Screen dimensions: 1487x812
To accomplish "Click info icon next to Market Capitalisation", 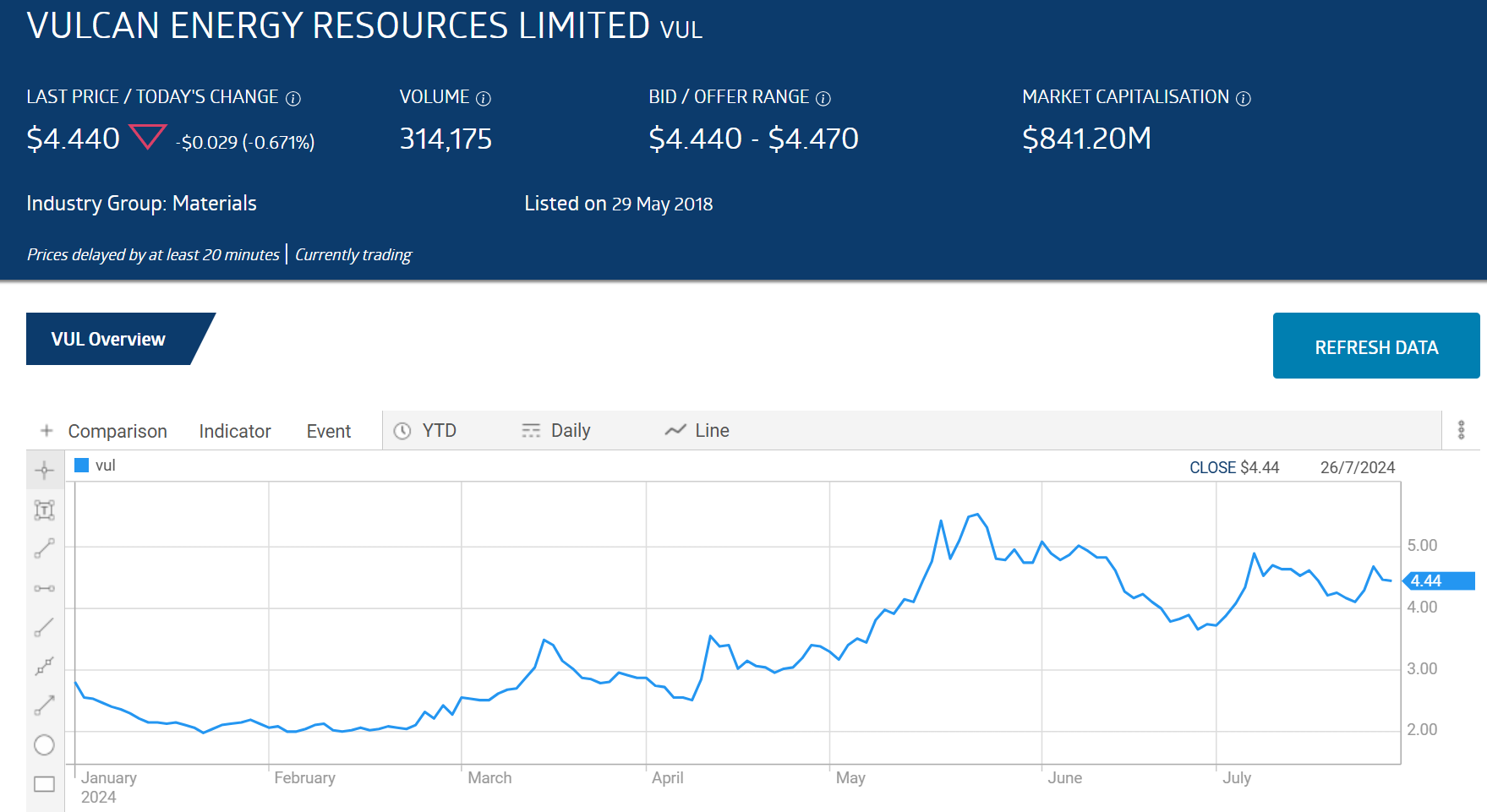I will point(1244,99).
